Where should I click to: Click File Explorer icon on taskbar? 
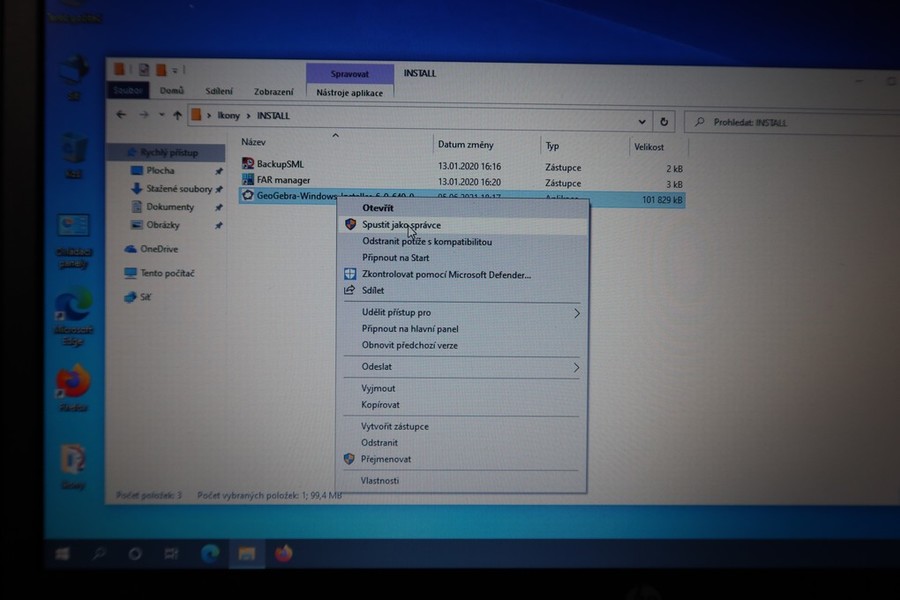pyautogui.click(x=247, y=553)
